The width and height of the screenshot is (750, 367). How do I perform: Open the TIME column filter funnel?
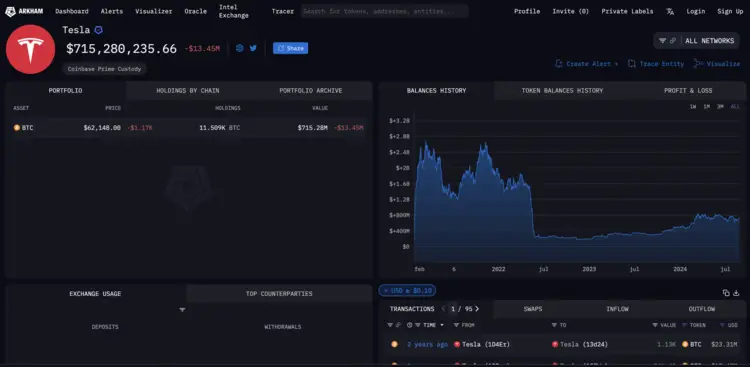pyautogui.click(x=418, y=325)
